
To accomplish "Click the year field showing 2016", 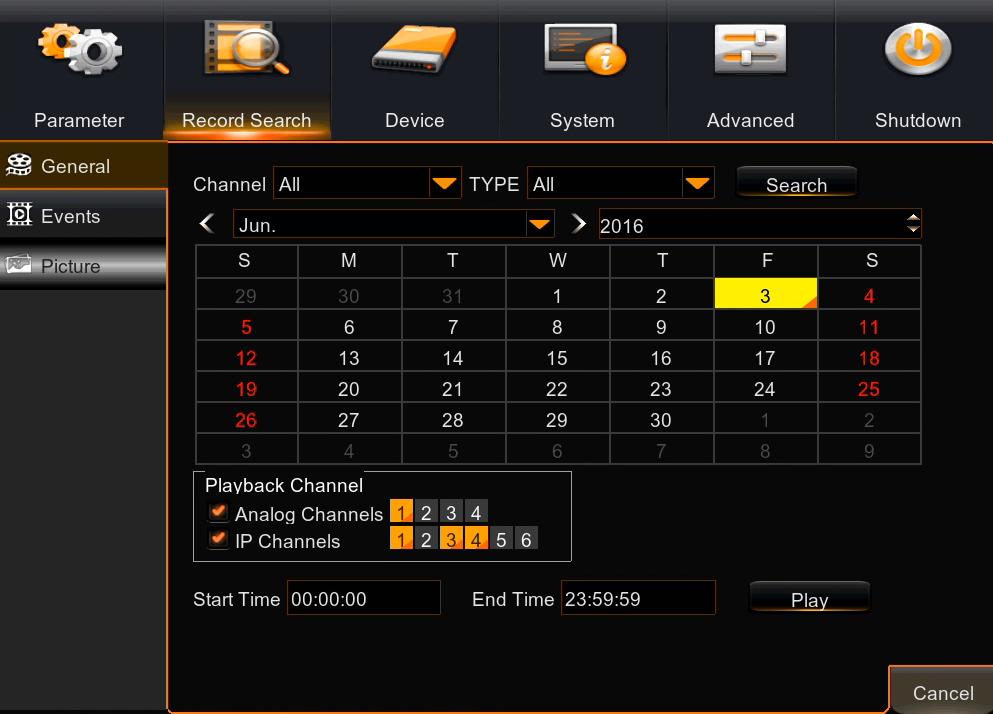I will 760,224.
